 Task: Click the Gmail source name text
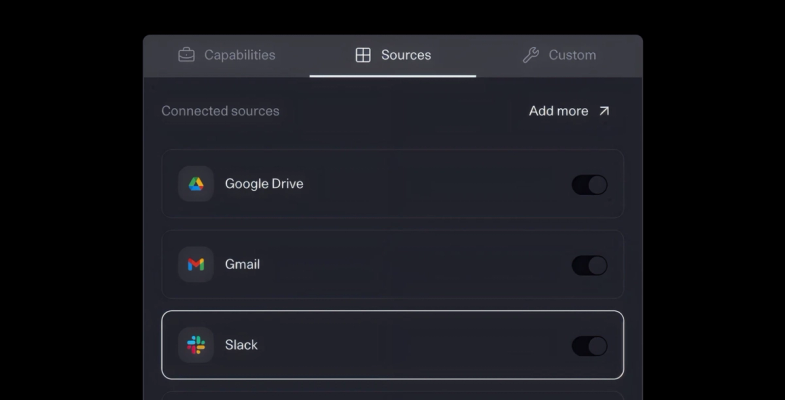[242, 265]
